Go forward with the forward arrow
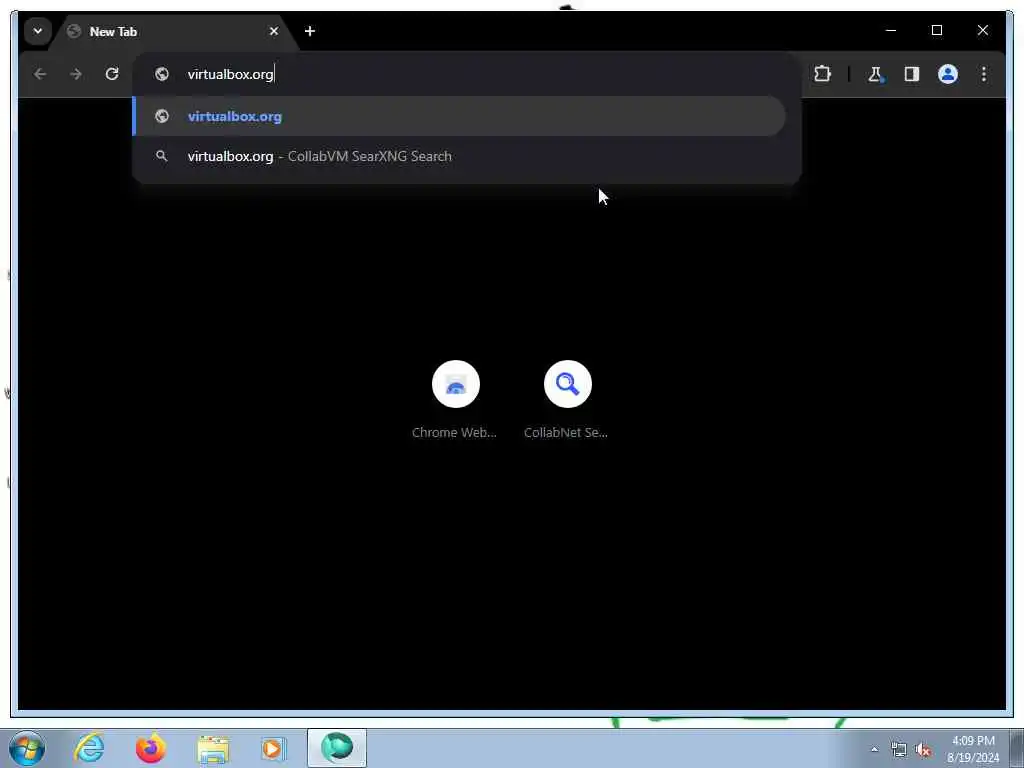The height and width of the screenshot is (768, 1024). coord(76,74)
